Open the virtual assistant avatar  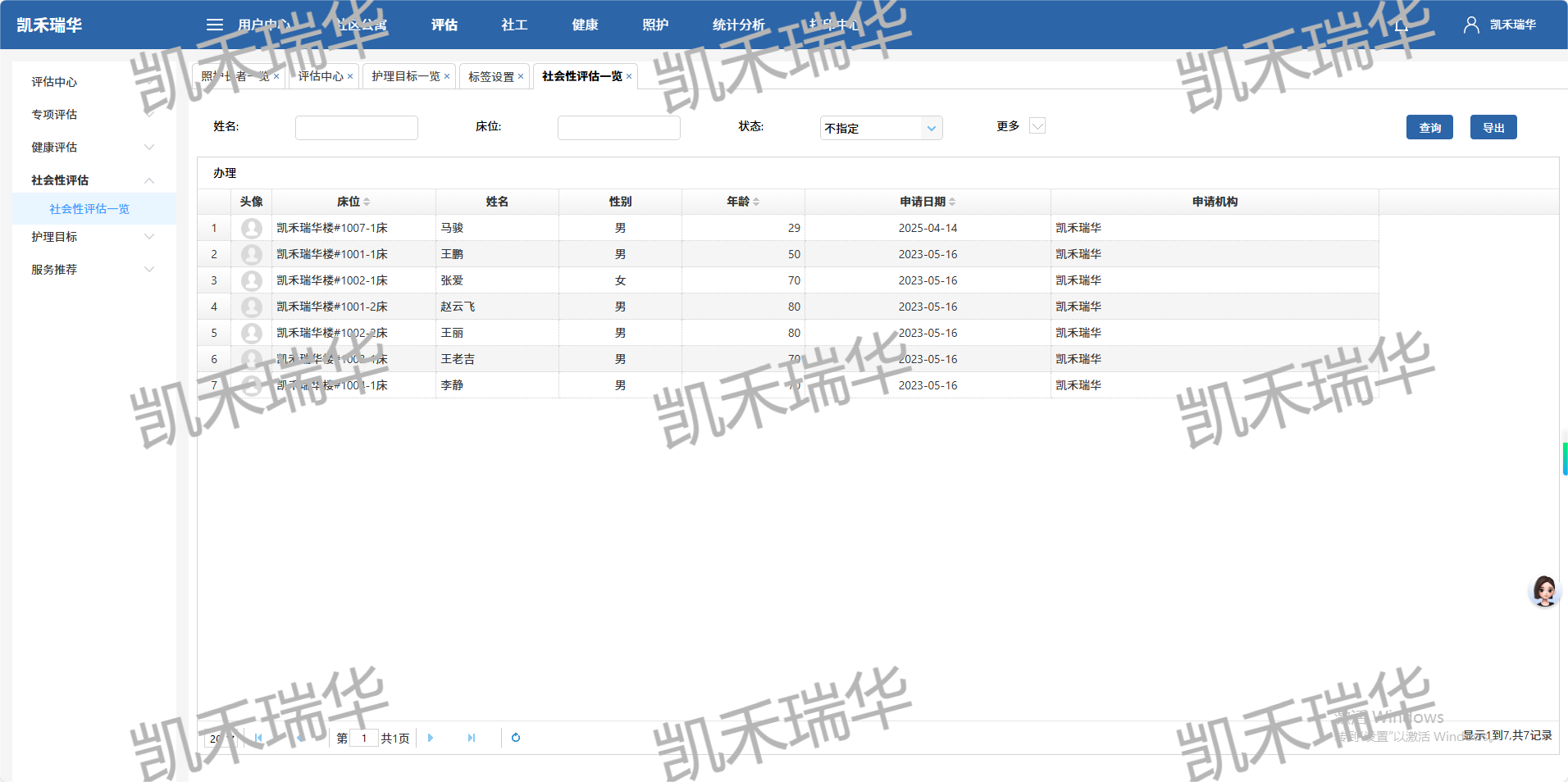1544,590
